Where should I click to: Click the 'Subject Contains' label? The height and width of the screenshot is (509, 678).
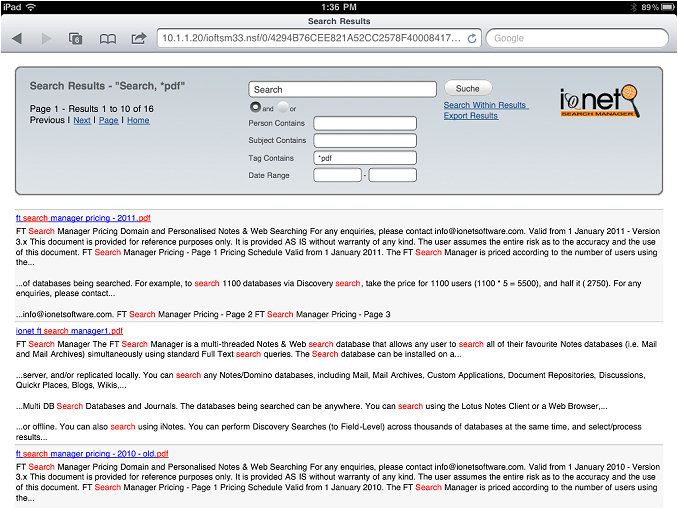(x=277, y=141)
